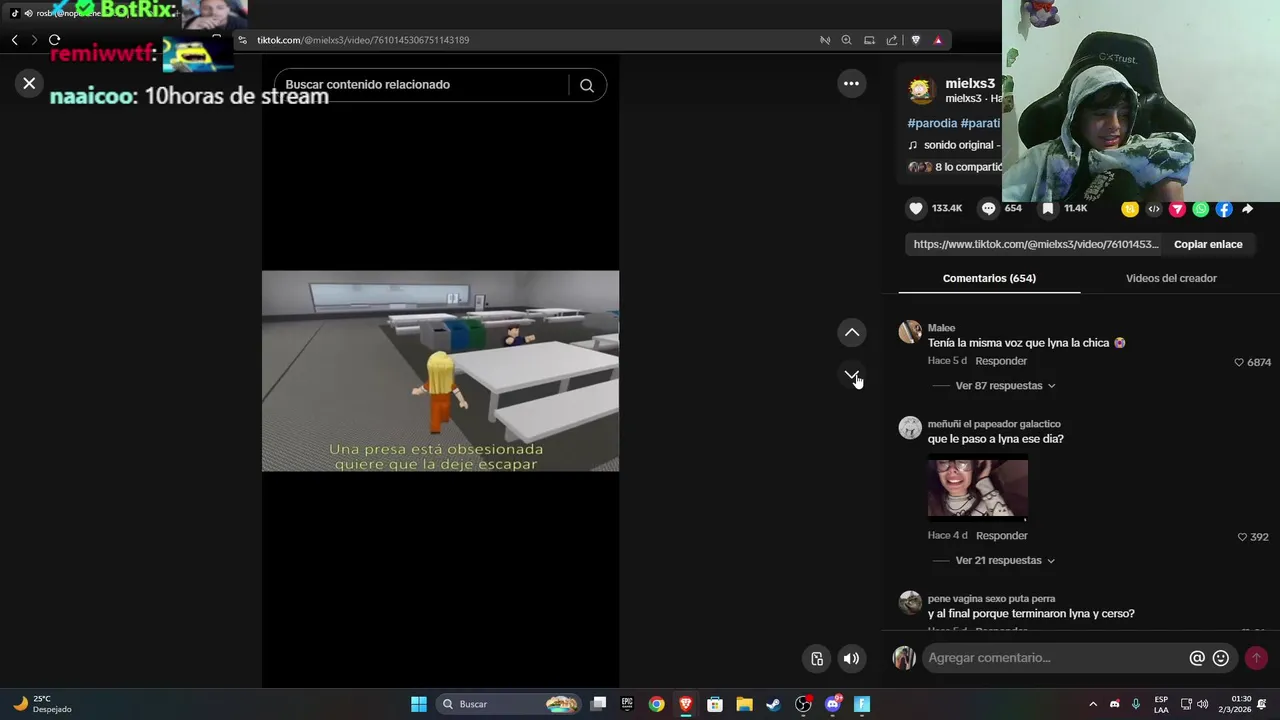The height and width of the screenshot is (720, 1280).
Task: Click the Roblox video player area
Action: (440, 371)
